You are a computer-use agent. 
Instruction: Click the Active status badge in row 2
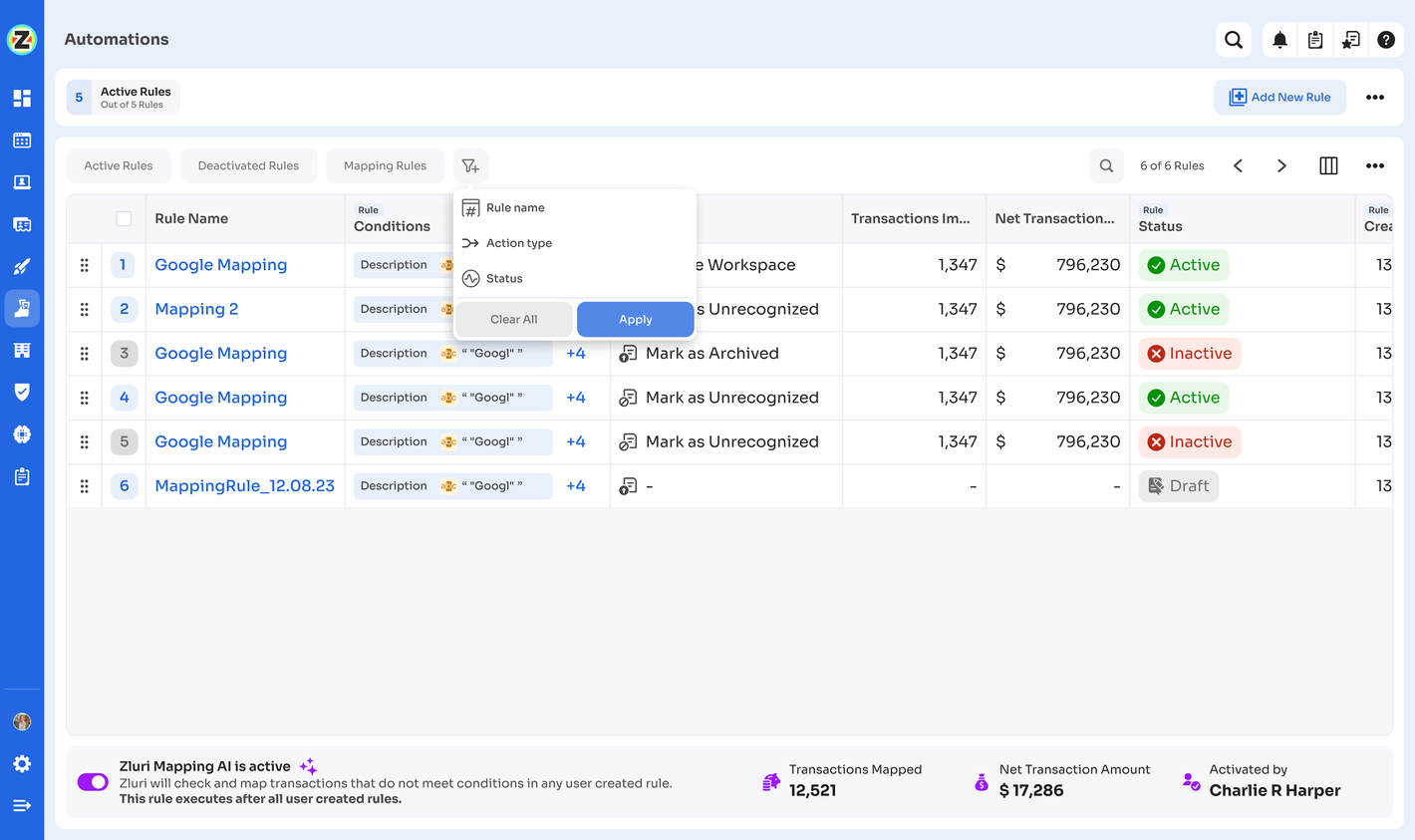(1184, 309)
